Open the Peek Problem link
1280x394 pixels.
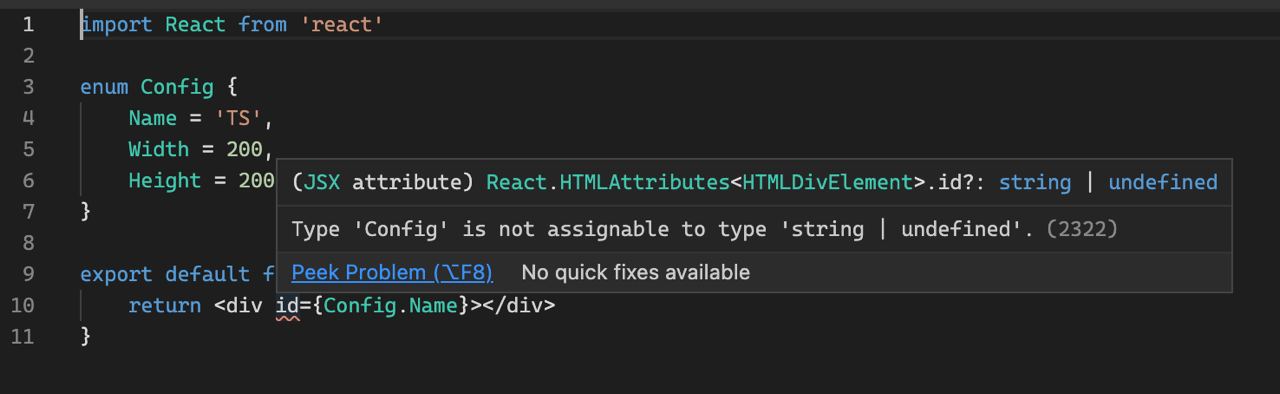[x=392, y=272]
